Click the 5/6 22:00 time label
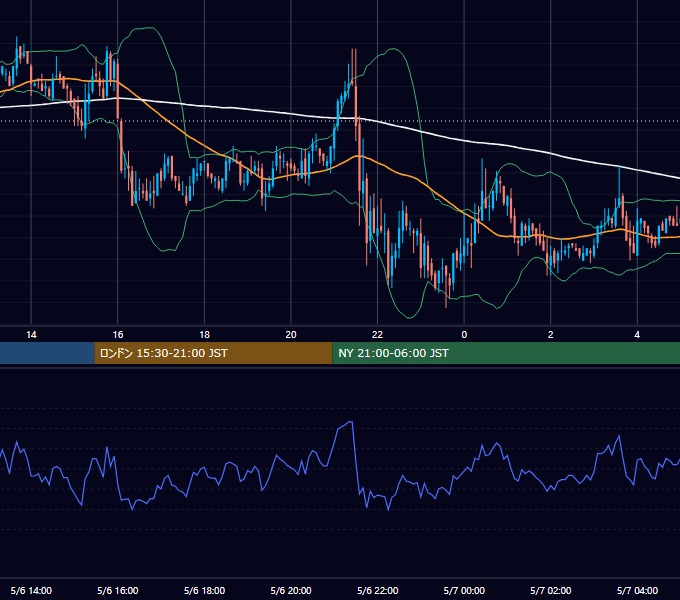Viewport: 680px width, 600px height. coord(377,590)
